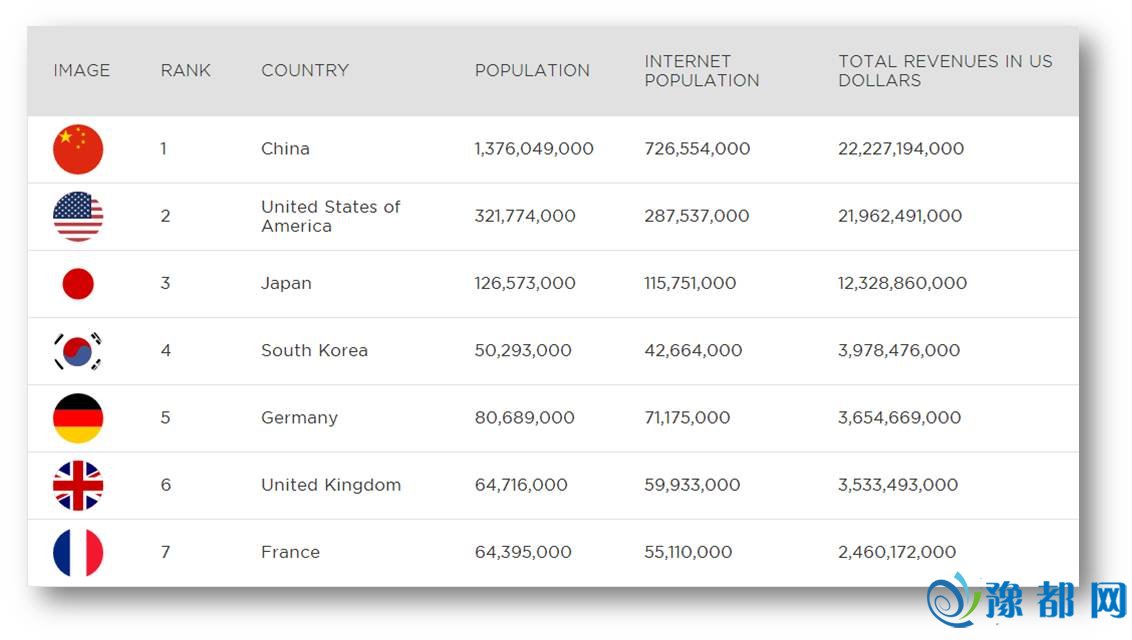Click the blue swirl watermark logo
Viewport: 1132px width, 640px height.
[955, 600]
